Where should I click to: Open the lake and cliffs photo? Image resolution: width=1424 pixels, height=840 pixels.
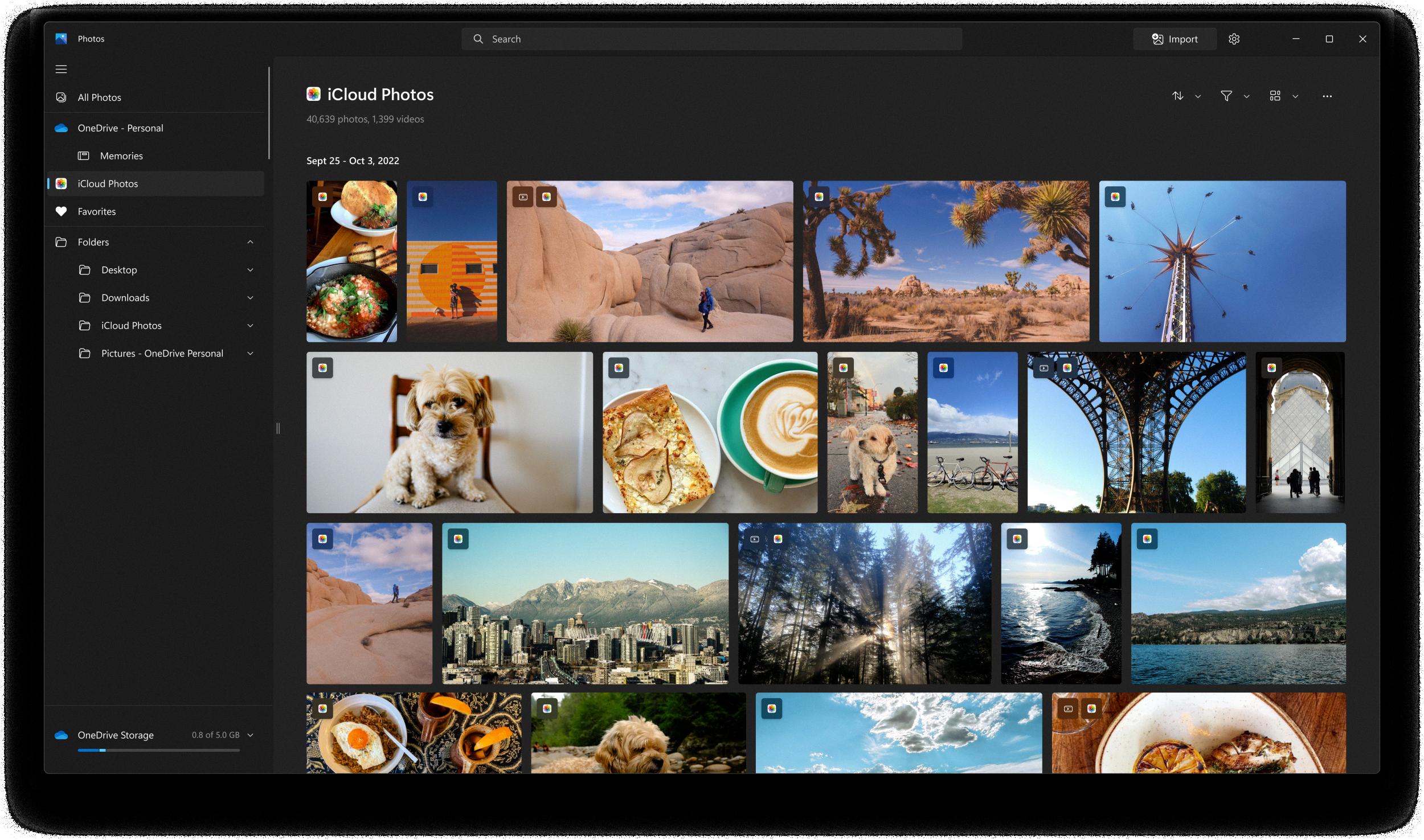coord(1238,604)
